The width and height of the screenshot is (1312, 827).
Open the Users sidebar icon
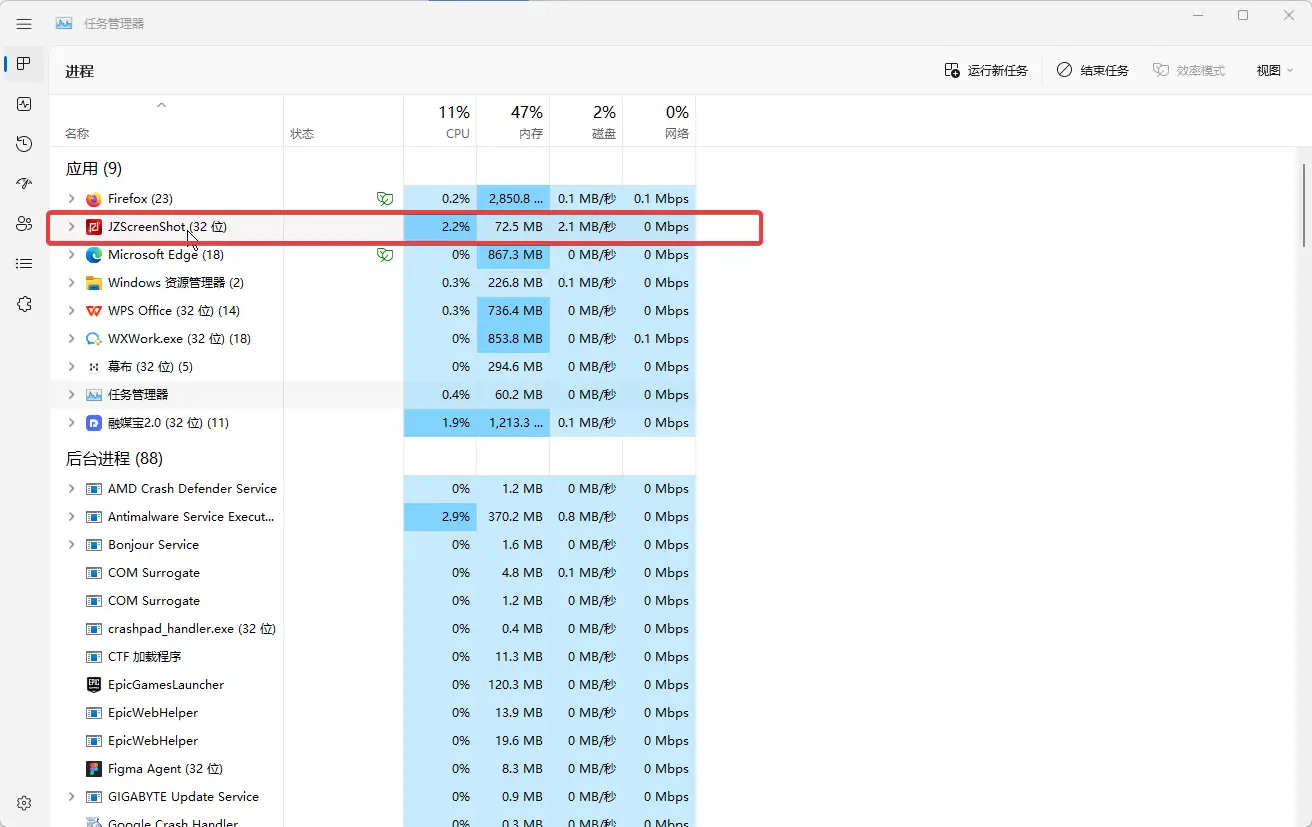click(x=24, y=224)
